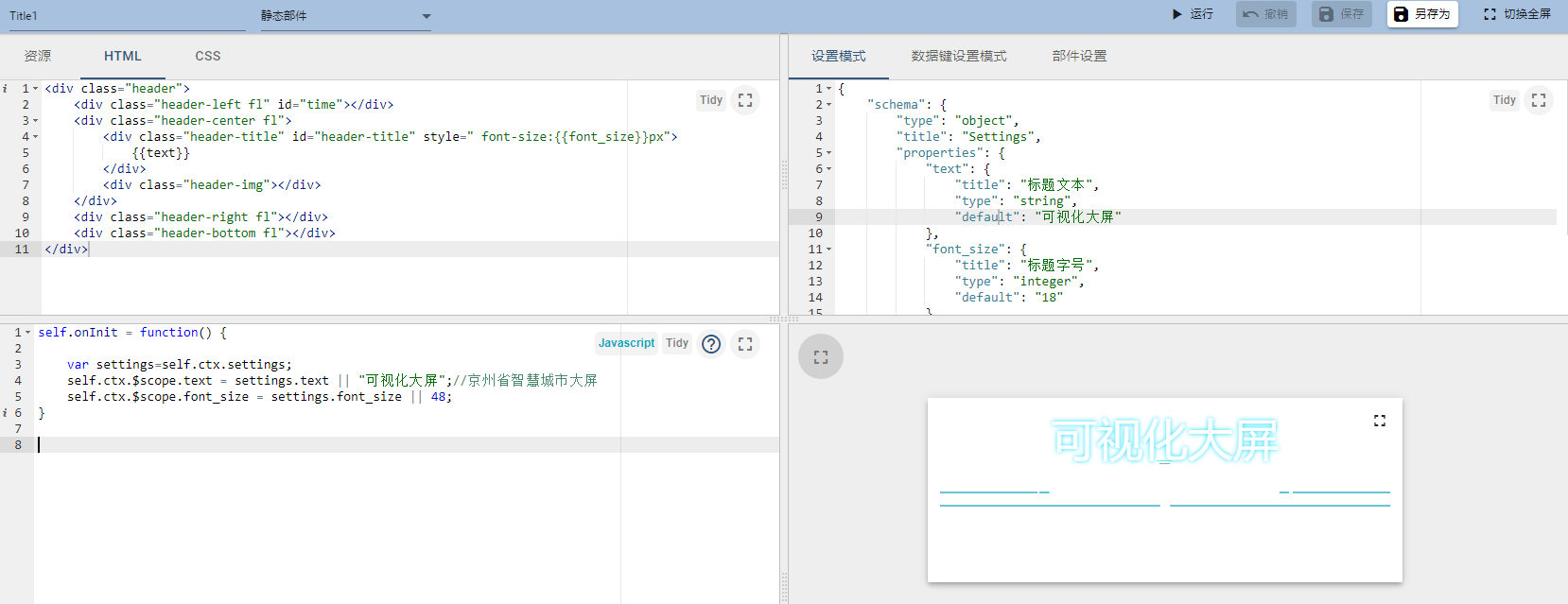Screen dimensions: 1568x604
Task: Click fullscreen icon in JSON settings editor
Action: coord(1539,100)
